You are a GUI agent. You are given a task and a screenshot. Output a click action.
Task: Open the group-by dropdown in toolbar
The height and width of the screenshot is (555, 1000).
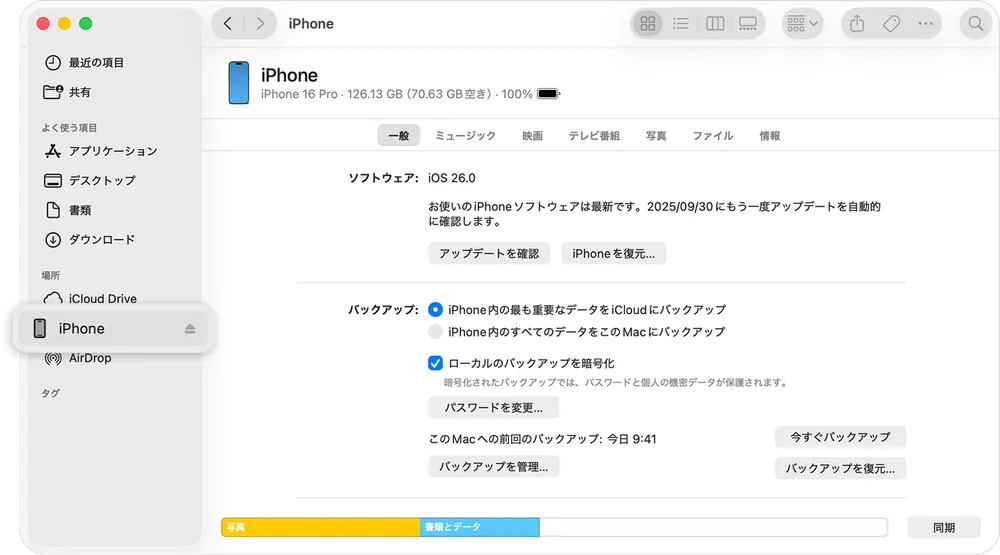(x=802, y=24)
